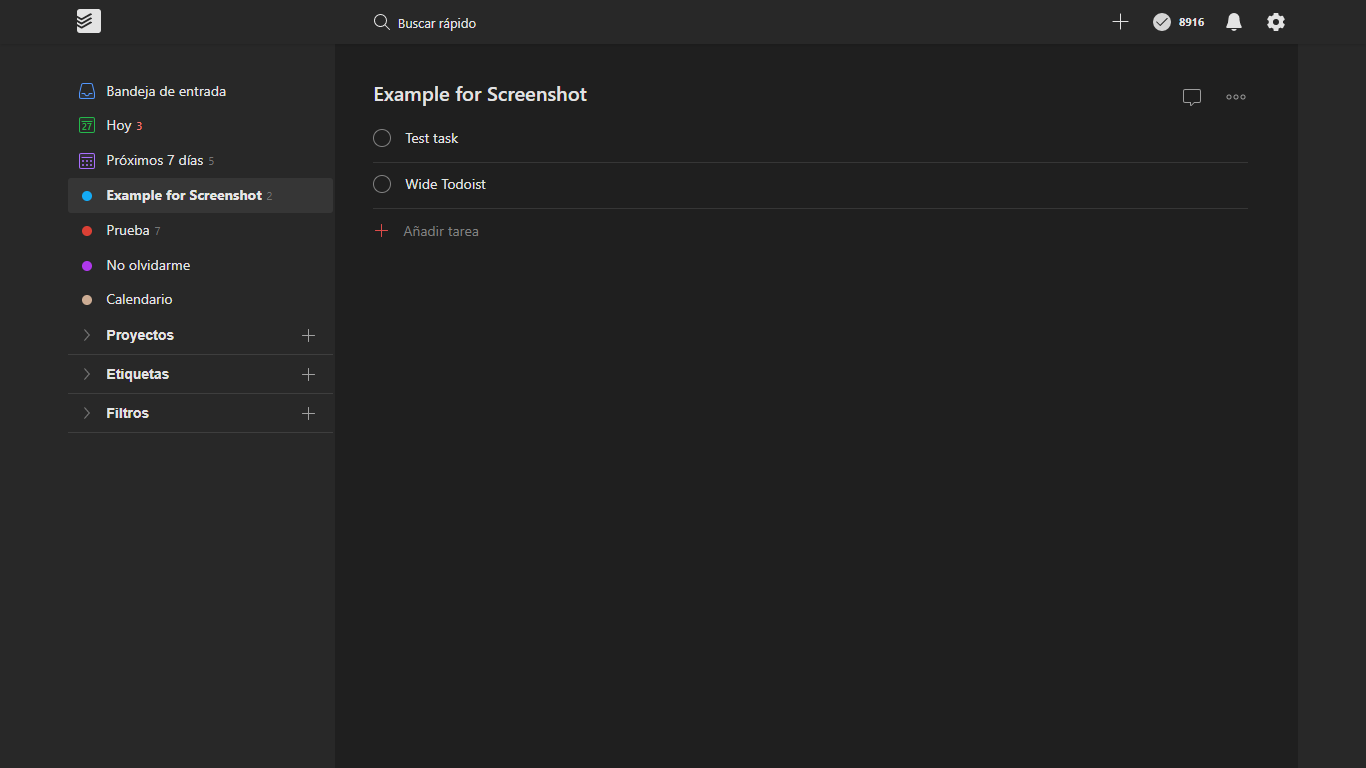The height and width of the screenshot is (768, 1366).
Task: Open the notifications bell
Action: coord(1233,21)
